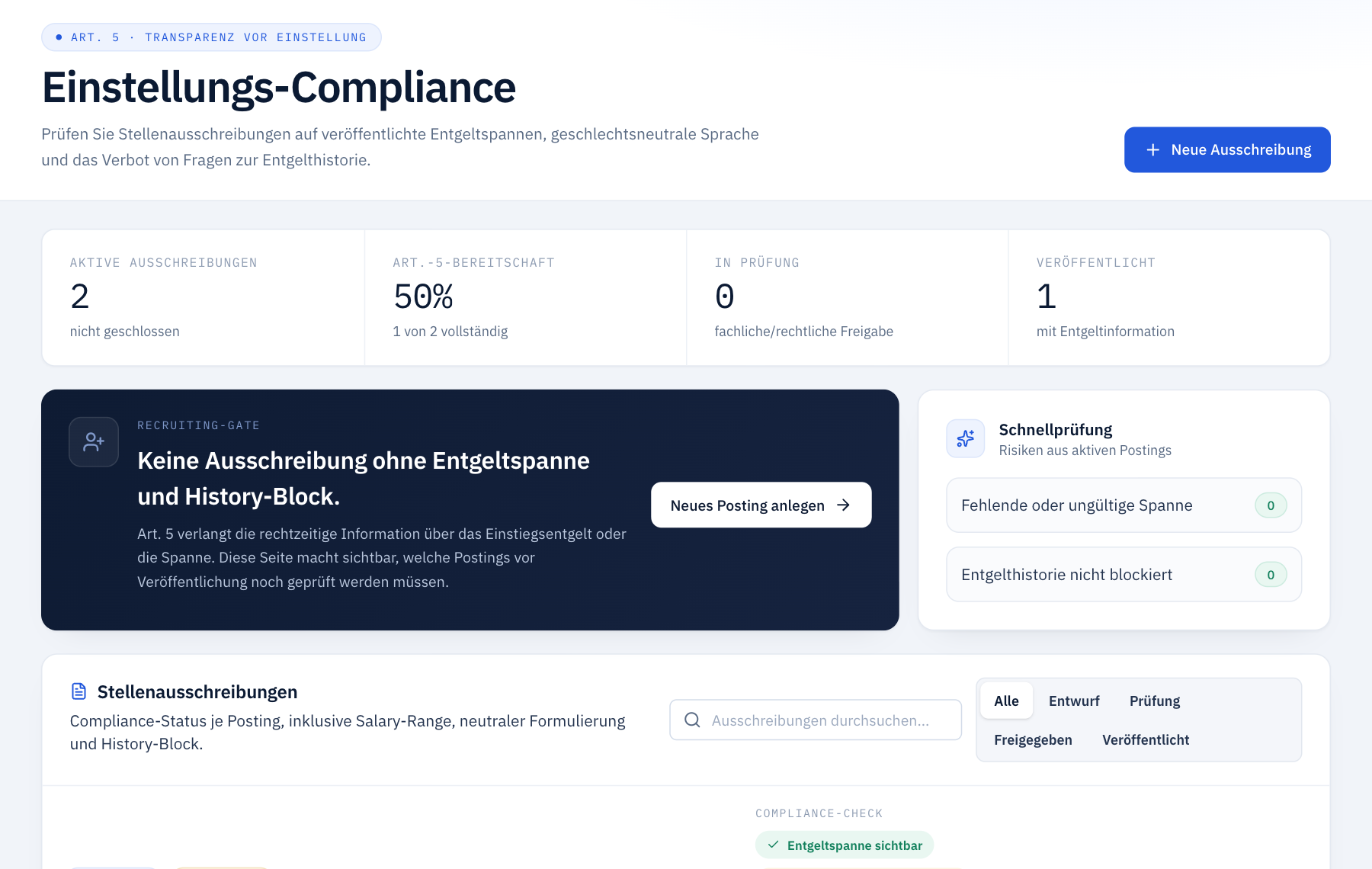The image size is (1372, 869).
Task: Click the Einstellungs-Compliance page heading
Action: (279, 87)
